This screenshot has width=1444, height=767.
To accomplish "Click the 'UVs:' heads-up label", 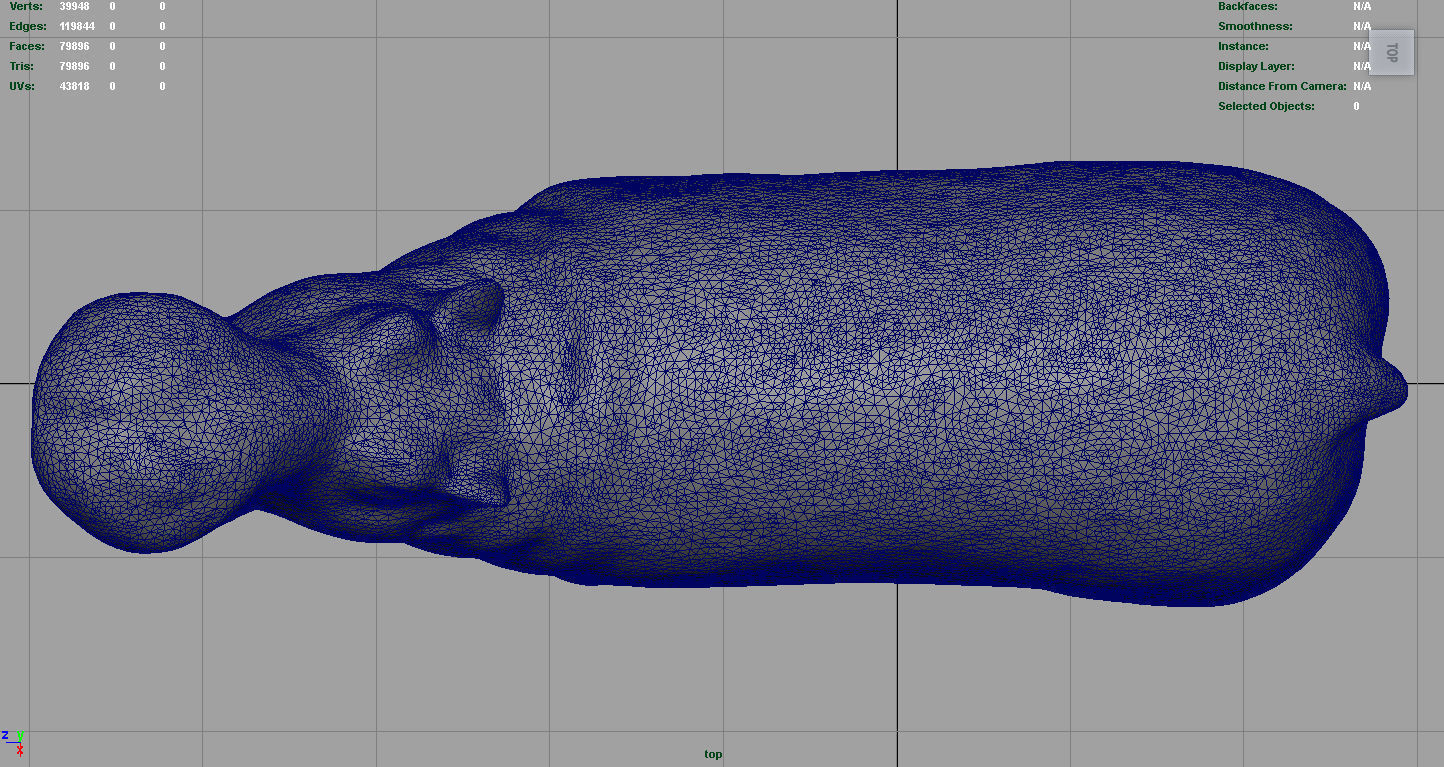I will pyautogui.click(x=23, y=86).
